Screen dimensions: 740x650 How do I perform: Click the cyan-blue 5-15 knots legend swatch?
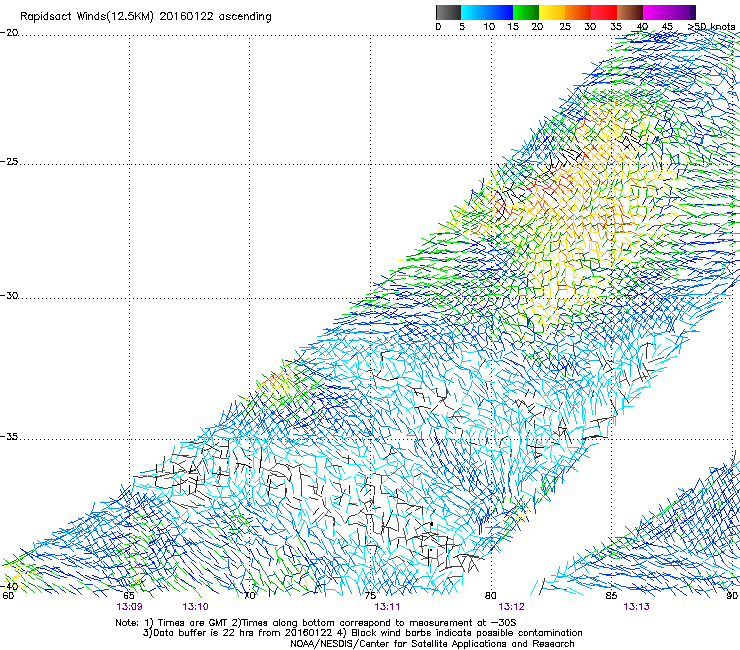tap(487, 12)
